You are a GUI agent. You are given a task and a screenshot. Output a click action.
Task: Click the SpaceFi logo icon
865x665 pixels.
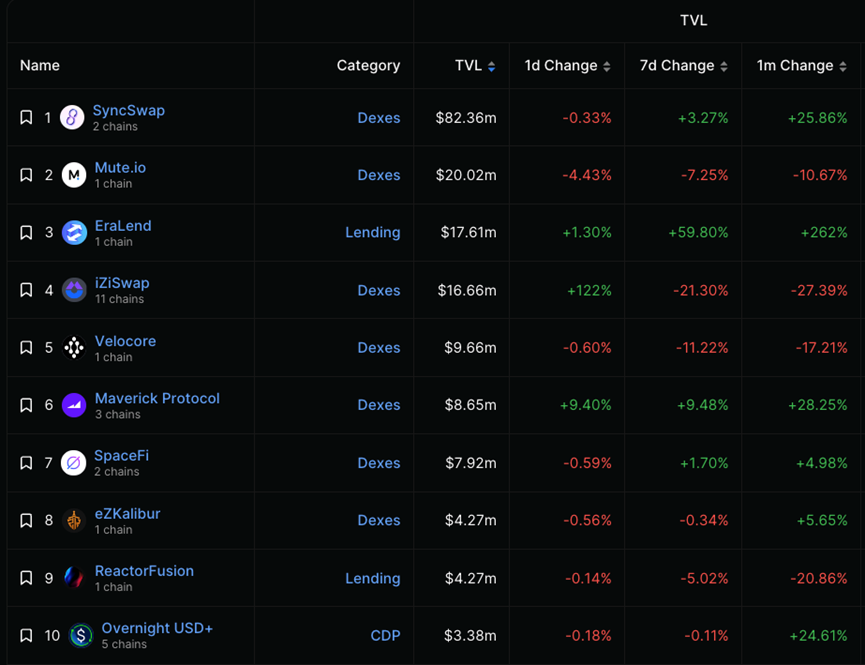(73, 463)
